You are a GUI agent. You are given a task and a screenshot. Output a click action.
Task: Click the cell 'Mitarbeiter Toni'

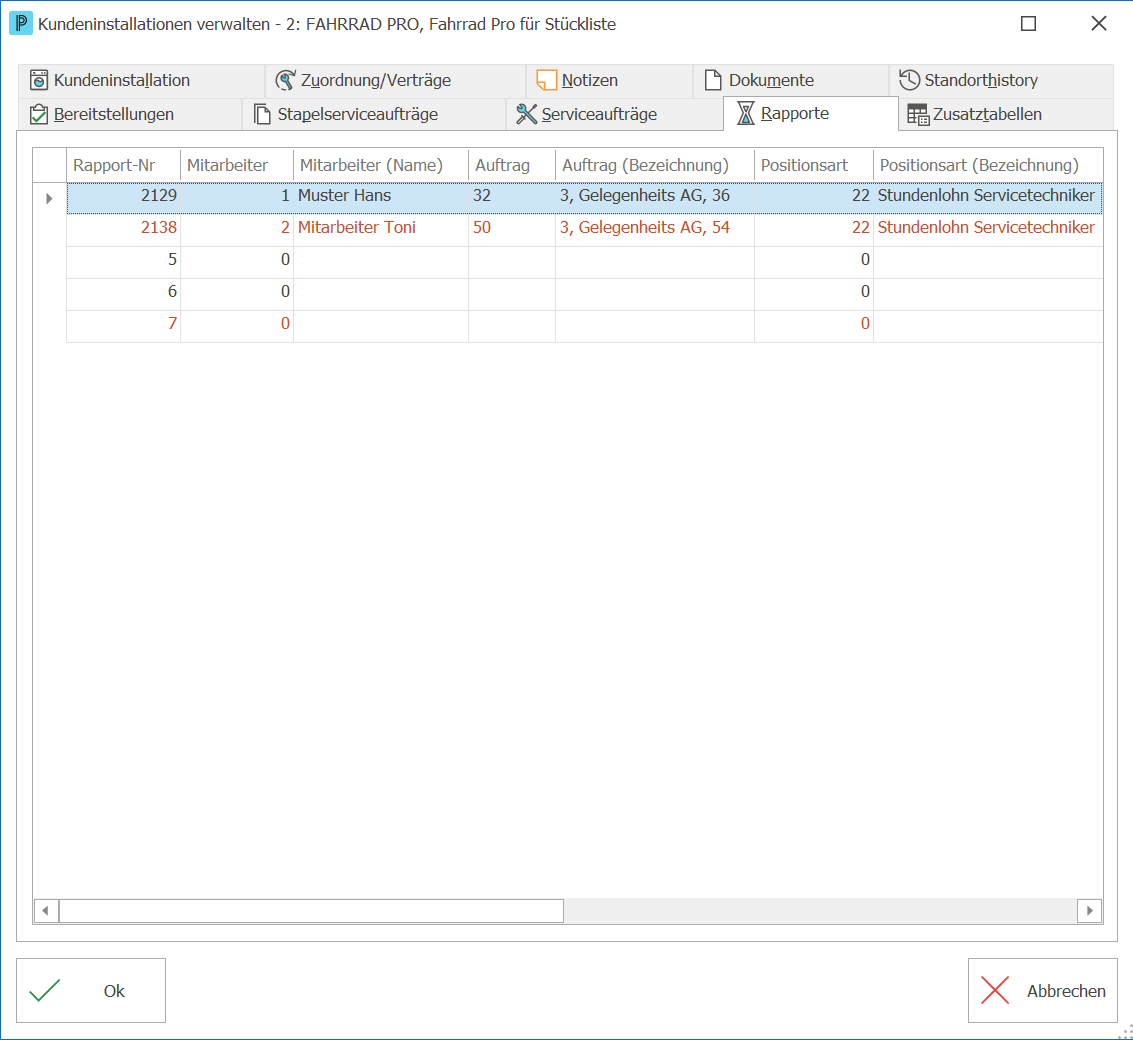[381, 228]
